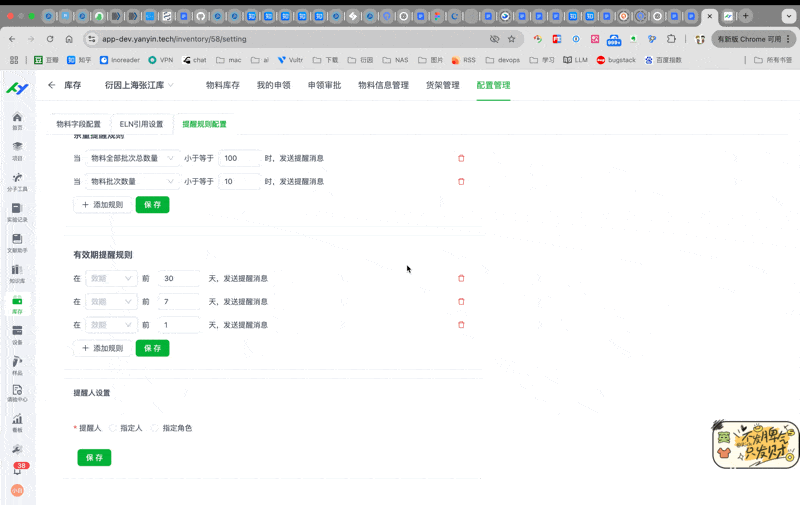Switch to the 物料信息管理 tab
The image size is (800, 505).
click(x=384, y=85)
